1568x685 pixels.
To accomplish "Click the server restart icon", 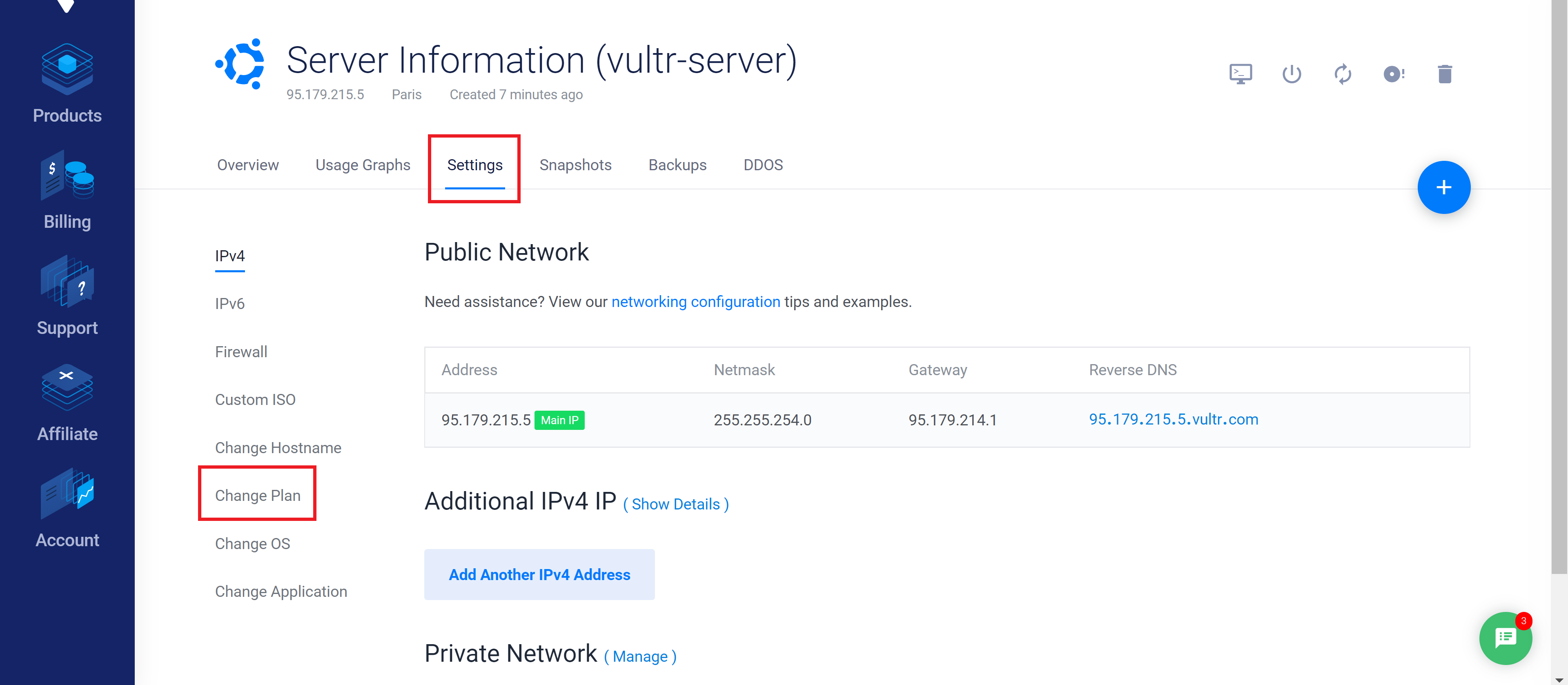I will tap(1343, 74).
